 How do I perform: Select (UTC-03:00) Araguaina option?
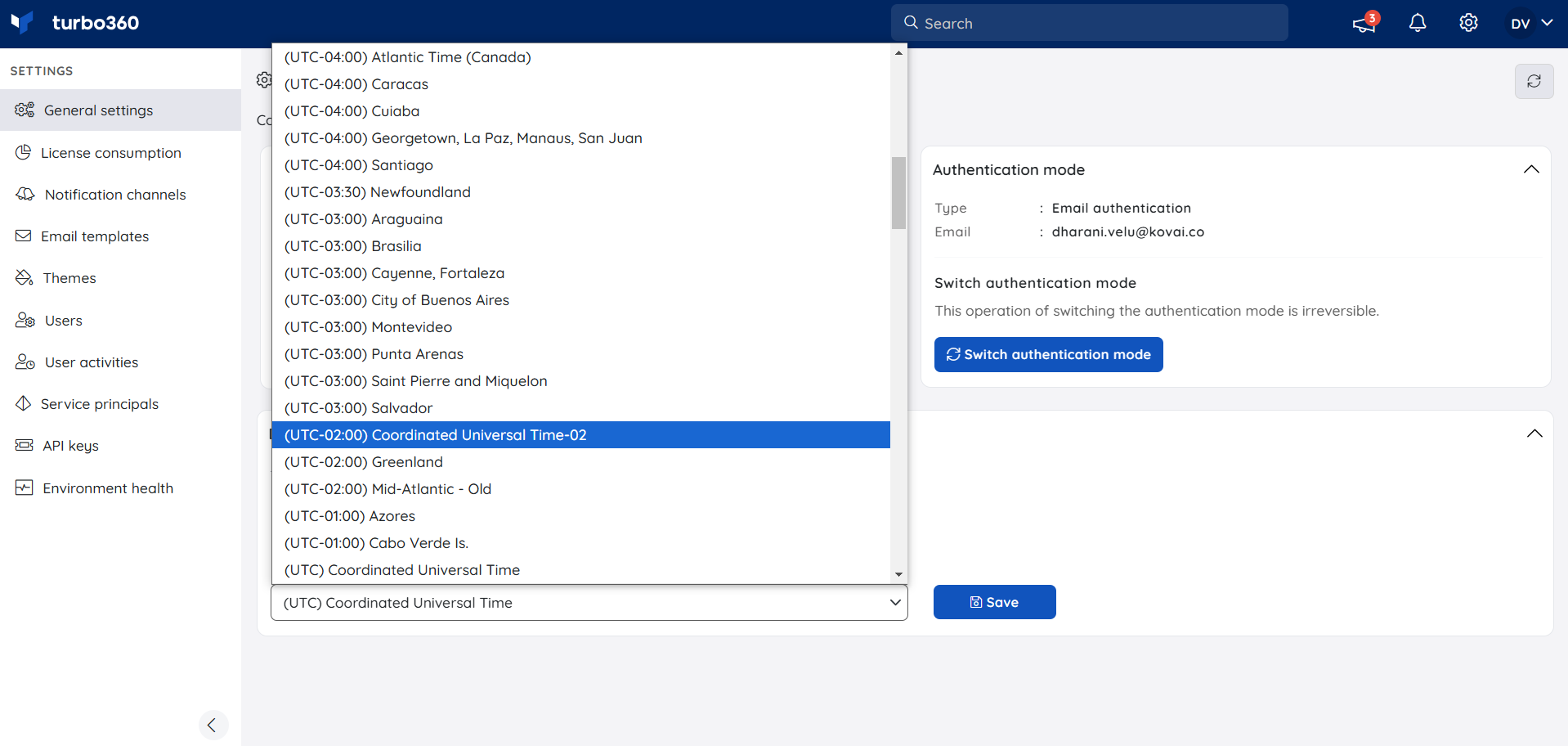pos(580,219)
